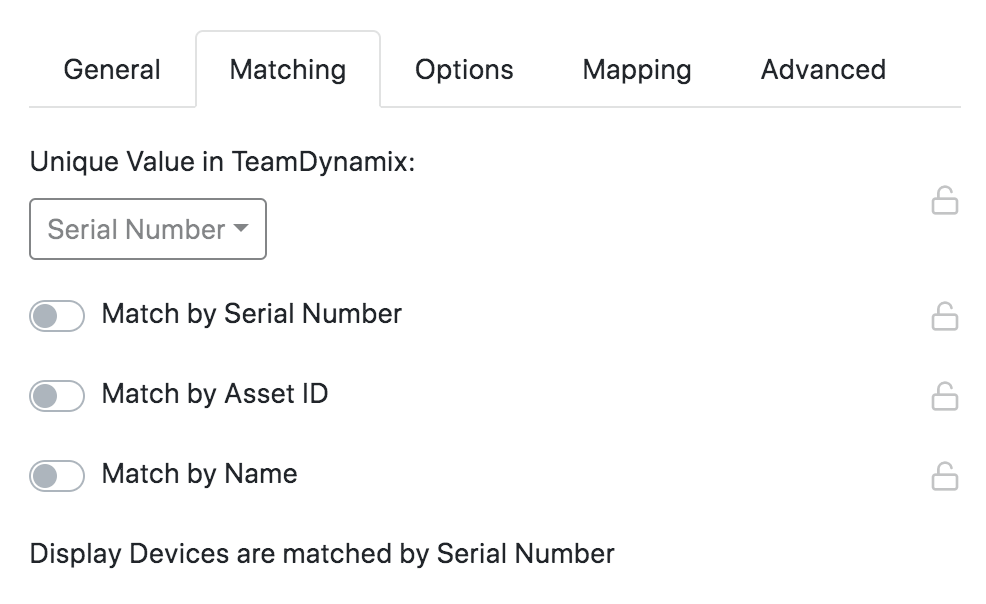
Task: Click the Matching tab
Action: point(288,69)
